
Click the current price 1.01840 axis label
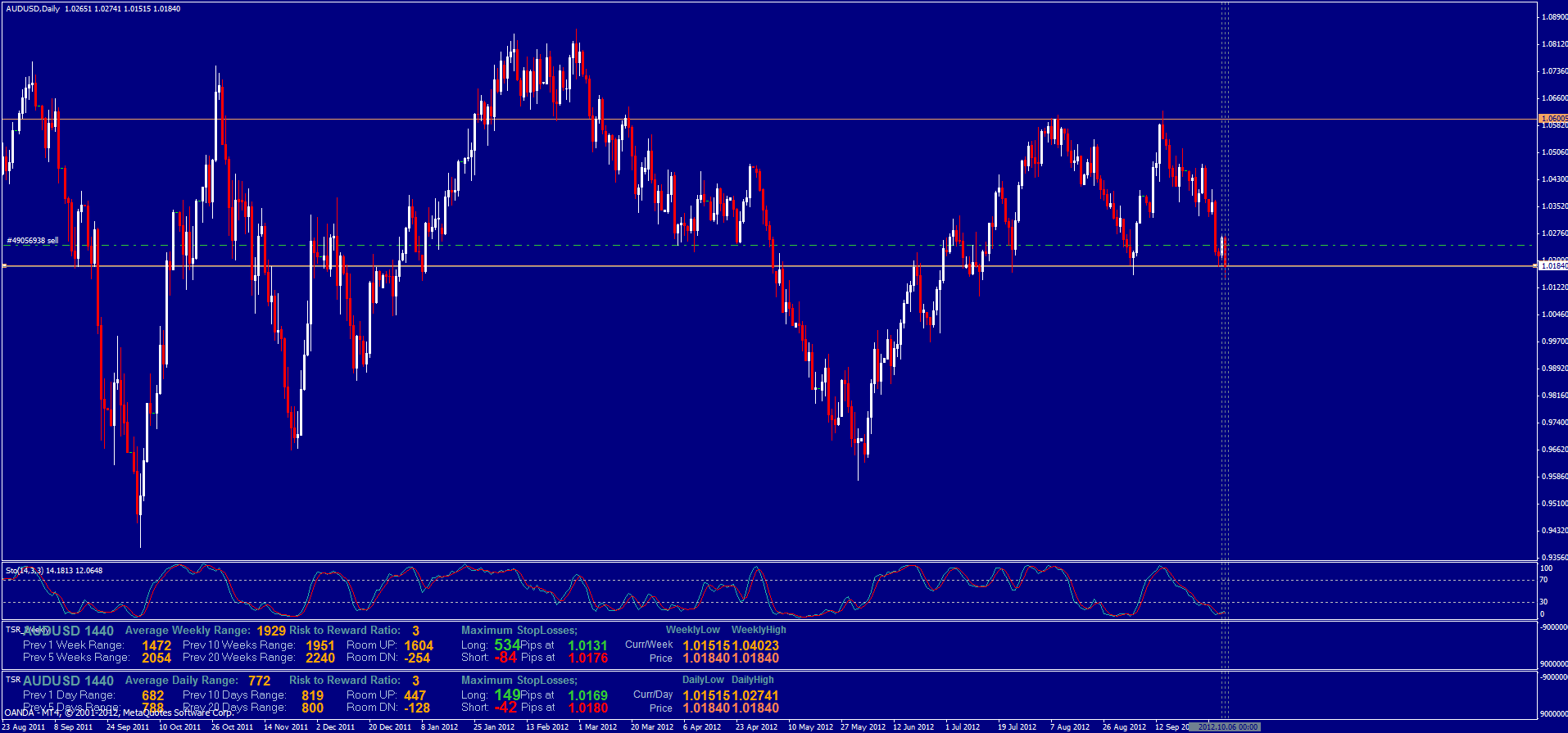pyautogui.click(x=1553, y=265)
